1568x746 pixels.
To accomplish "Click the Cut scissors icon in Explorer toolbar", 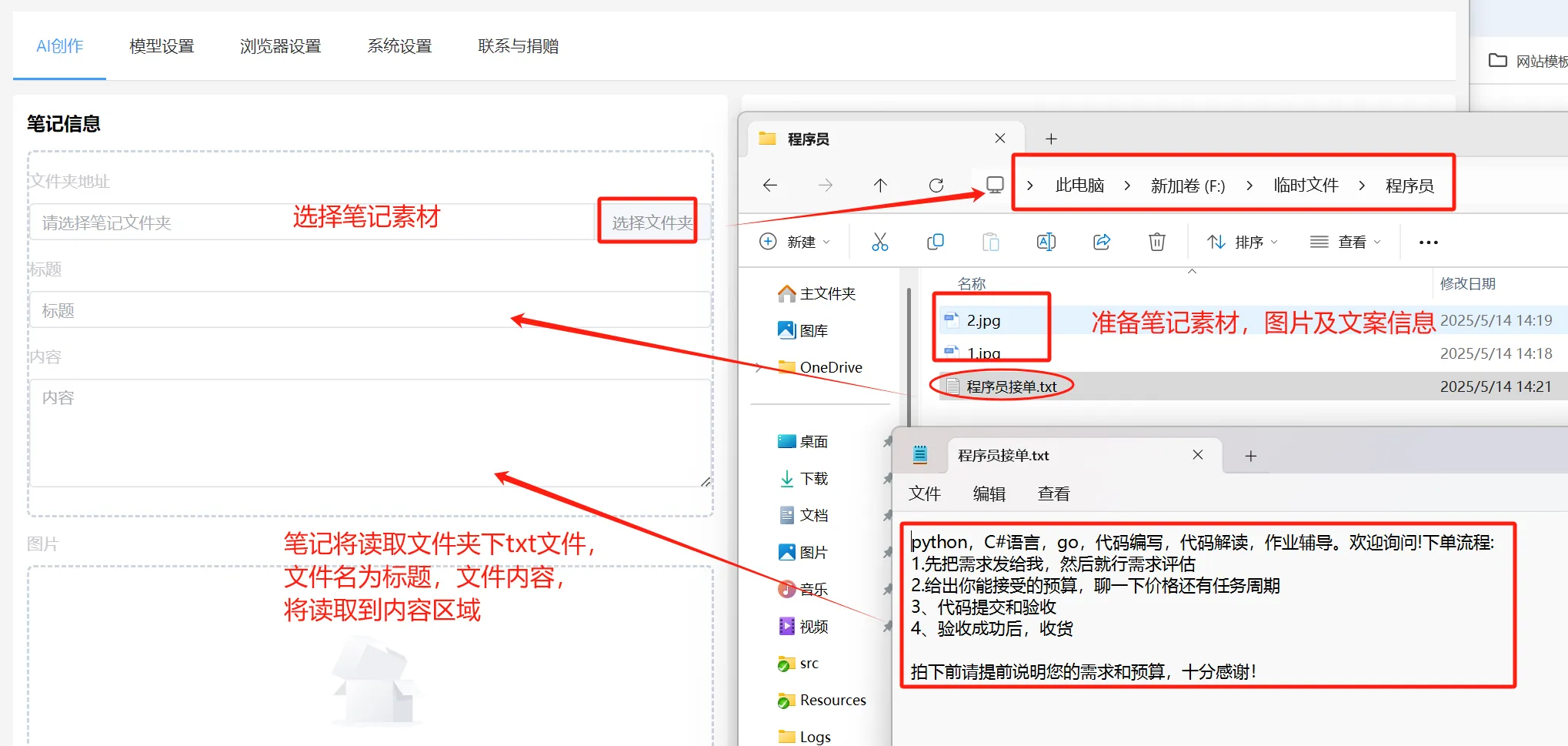I will tap(879, 242).
